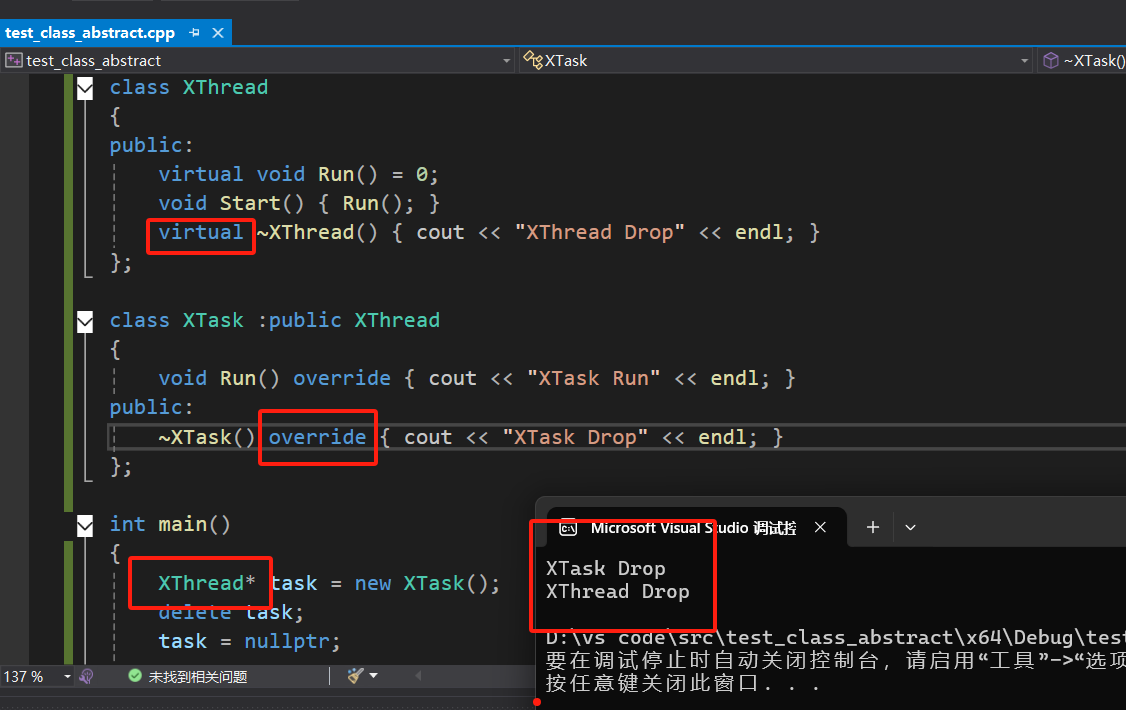Click the pin icon on test_class_abstract.cpp tab
This screenshot has height=710, width=1126.
click(195, 33)
